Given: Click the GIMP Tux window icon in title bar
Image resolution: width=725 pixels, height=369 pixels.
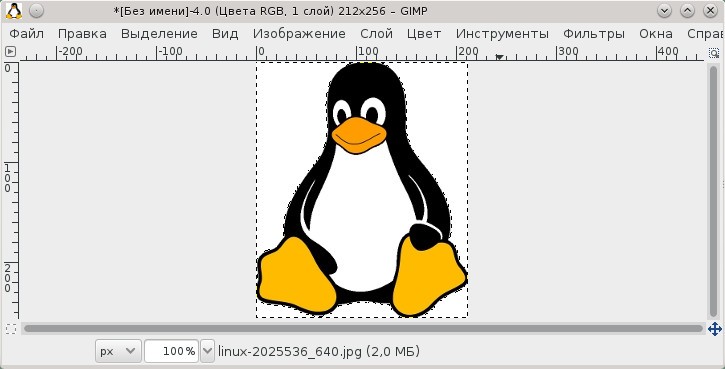Looking at the screenshot, I should (x=14, y=11).
